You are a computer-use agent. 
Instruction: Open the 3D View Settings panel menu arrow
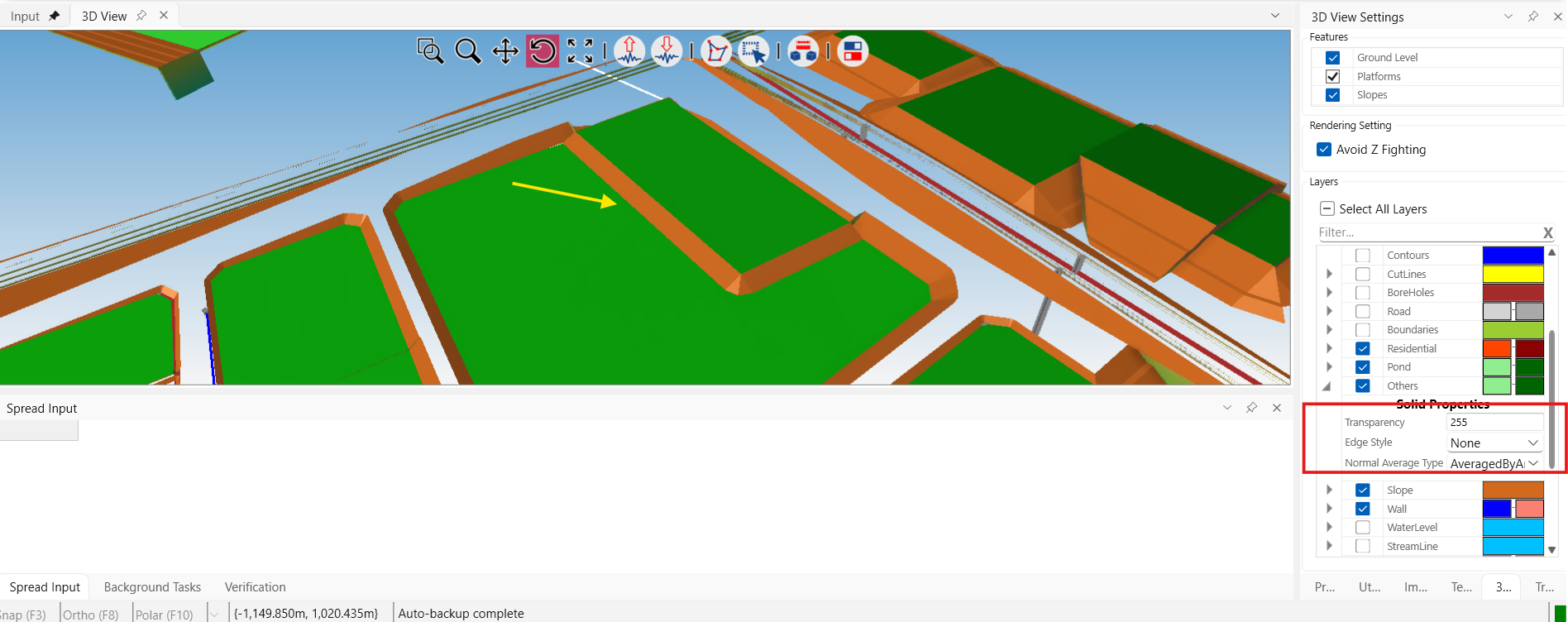(x=1508, y=17)
